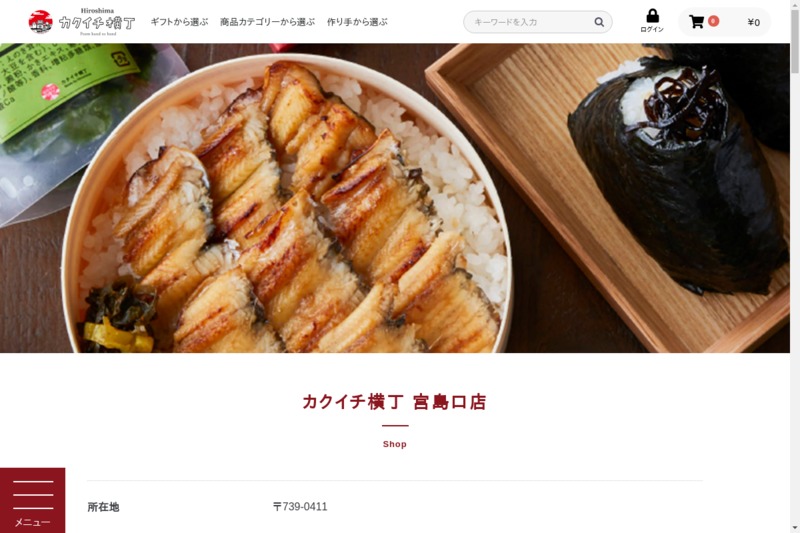Open the shopping cart icon

click(696, 21)
